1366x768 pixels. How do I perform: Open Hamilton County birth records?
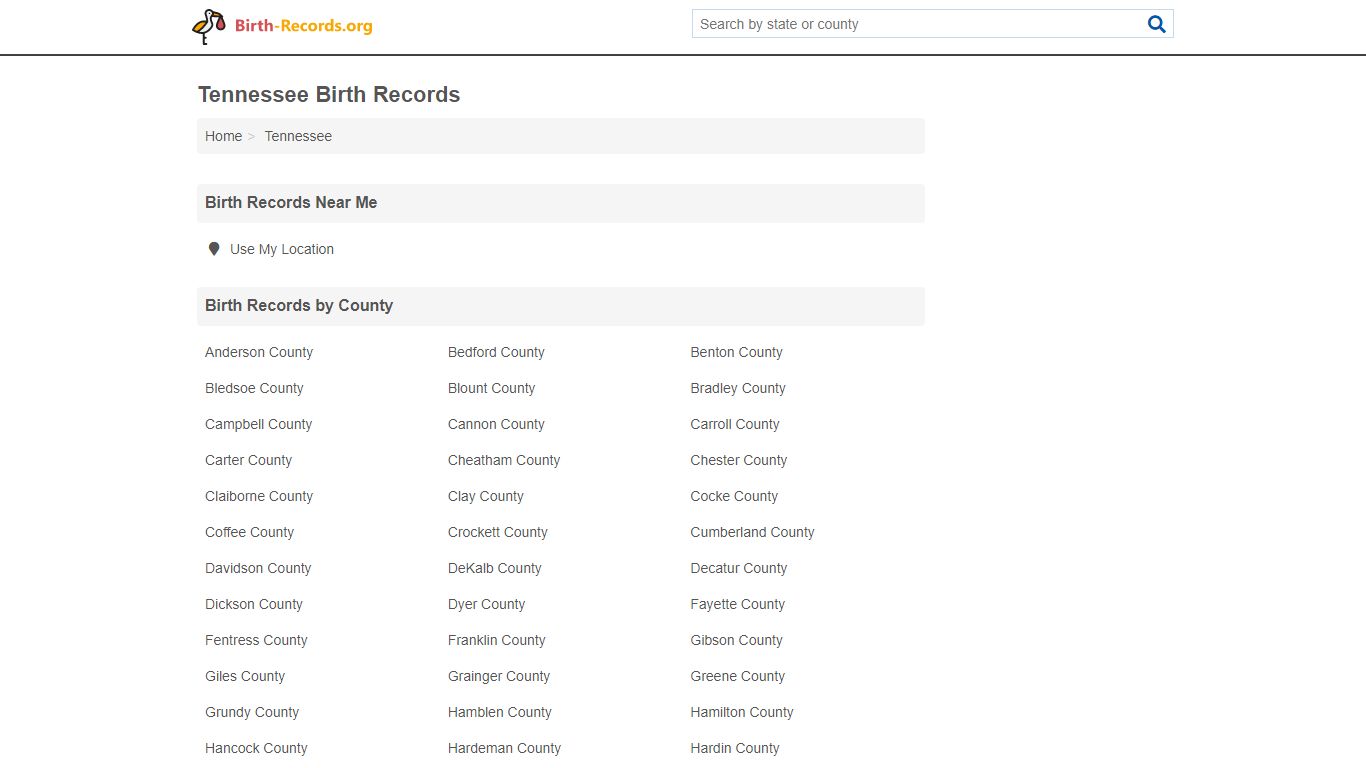point(742,712)
